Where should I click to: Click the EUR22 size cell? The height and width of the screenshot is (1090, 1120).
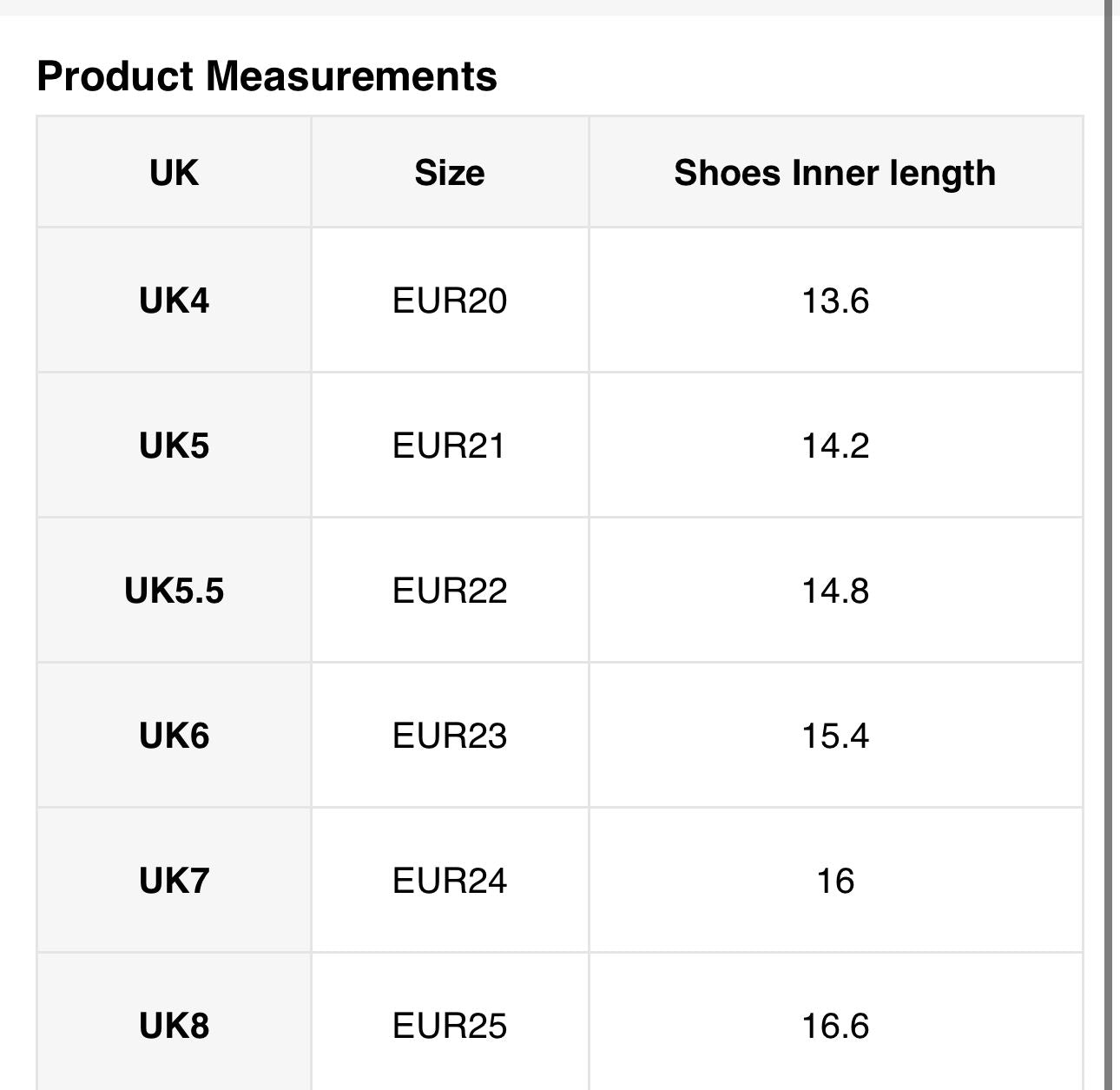449,591
